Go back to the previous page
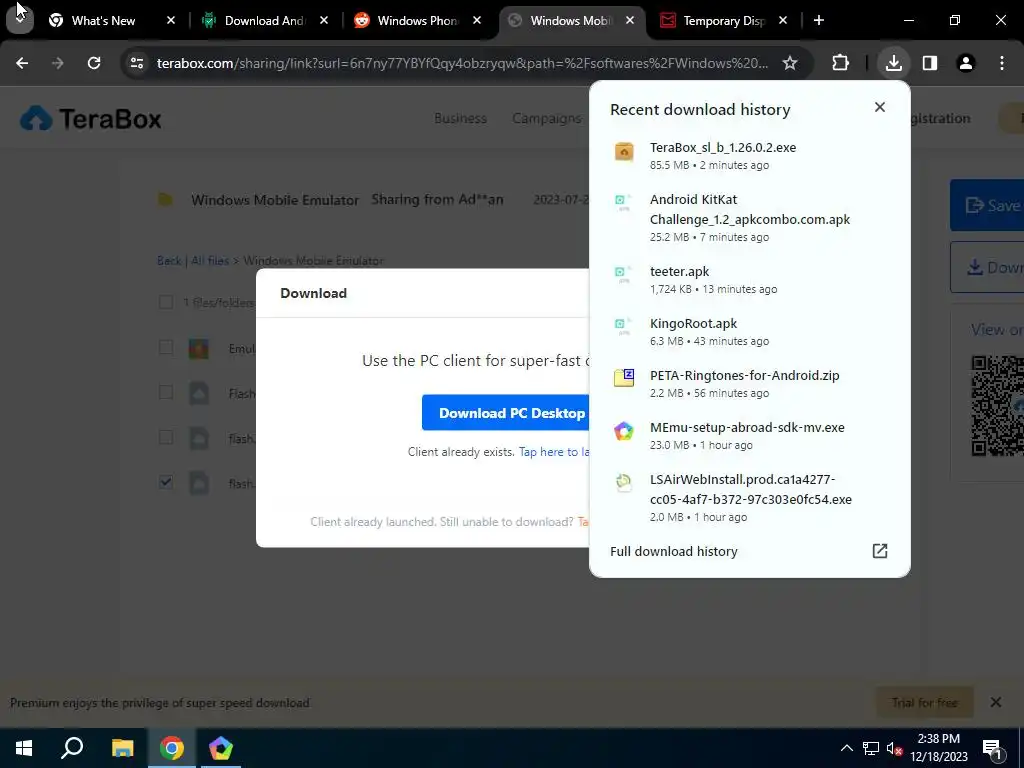This screenshot has height=768, width=1024. pyautogui.click(x=22, y=63)
